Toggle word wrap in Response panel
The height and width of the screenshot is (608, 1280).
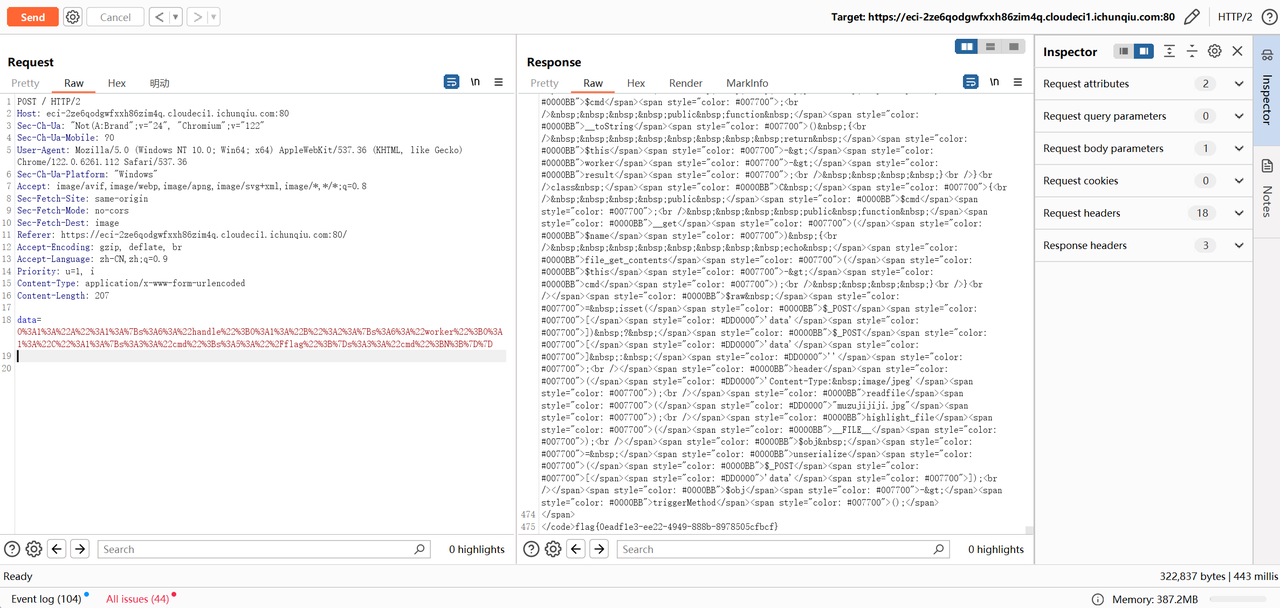point(970,82)
